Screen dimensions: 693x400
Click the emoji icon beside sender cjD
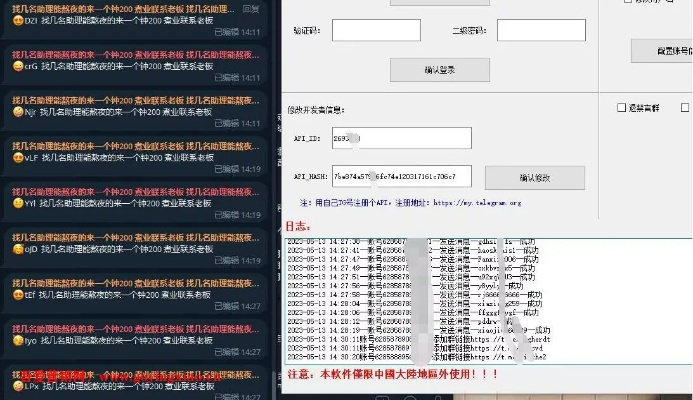18,250
